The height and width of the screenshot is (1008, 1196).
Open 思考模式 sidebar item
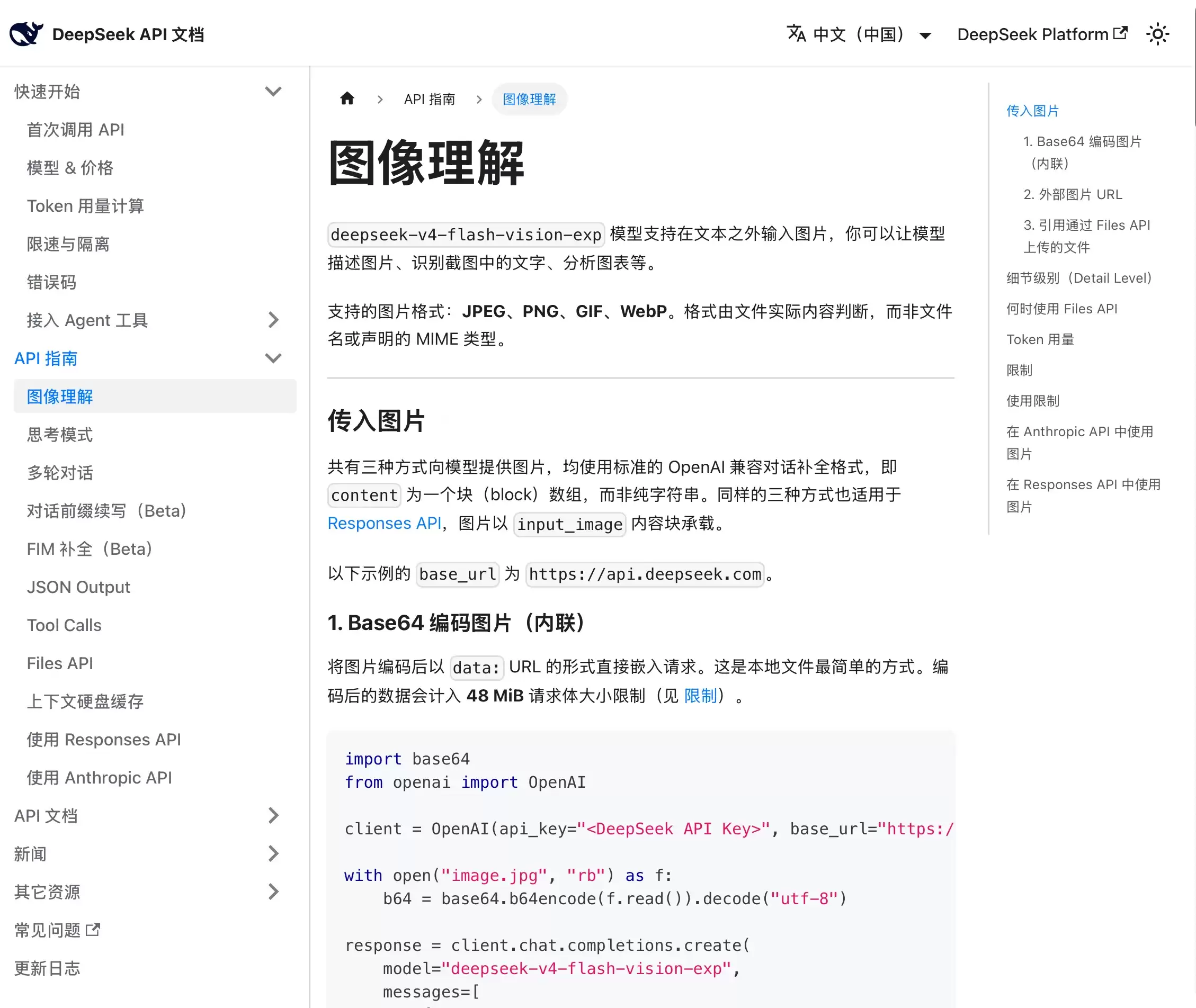click(x=59, y=434)
